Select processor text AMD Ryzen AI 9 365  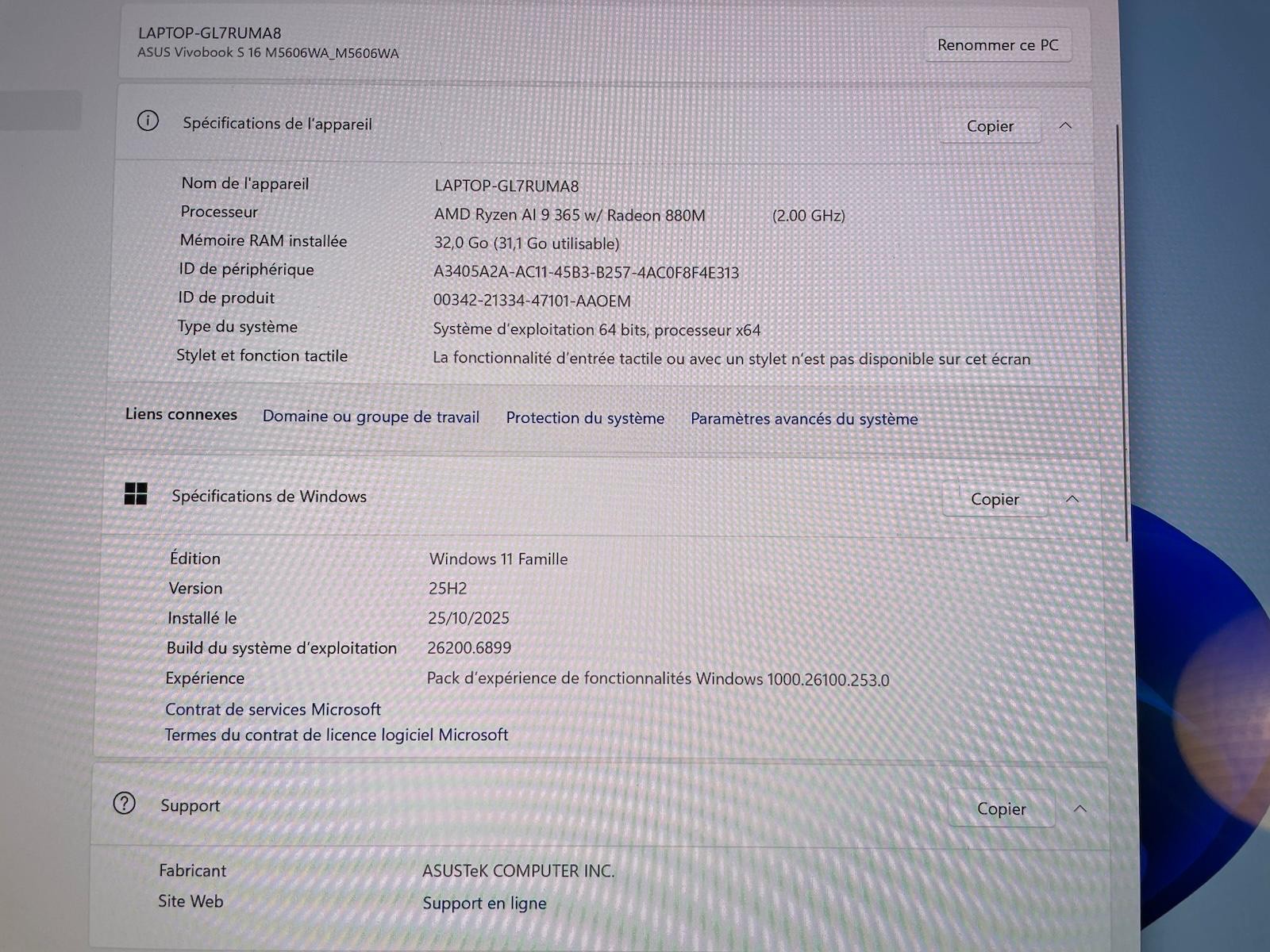(569, 215)
